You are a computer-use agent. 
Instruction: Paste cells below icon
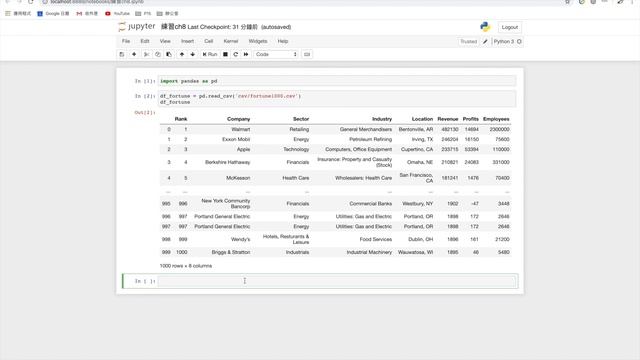[x=169, y=54]
